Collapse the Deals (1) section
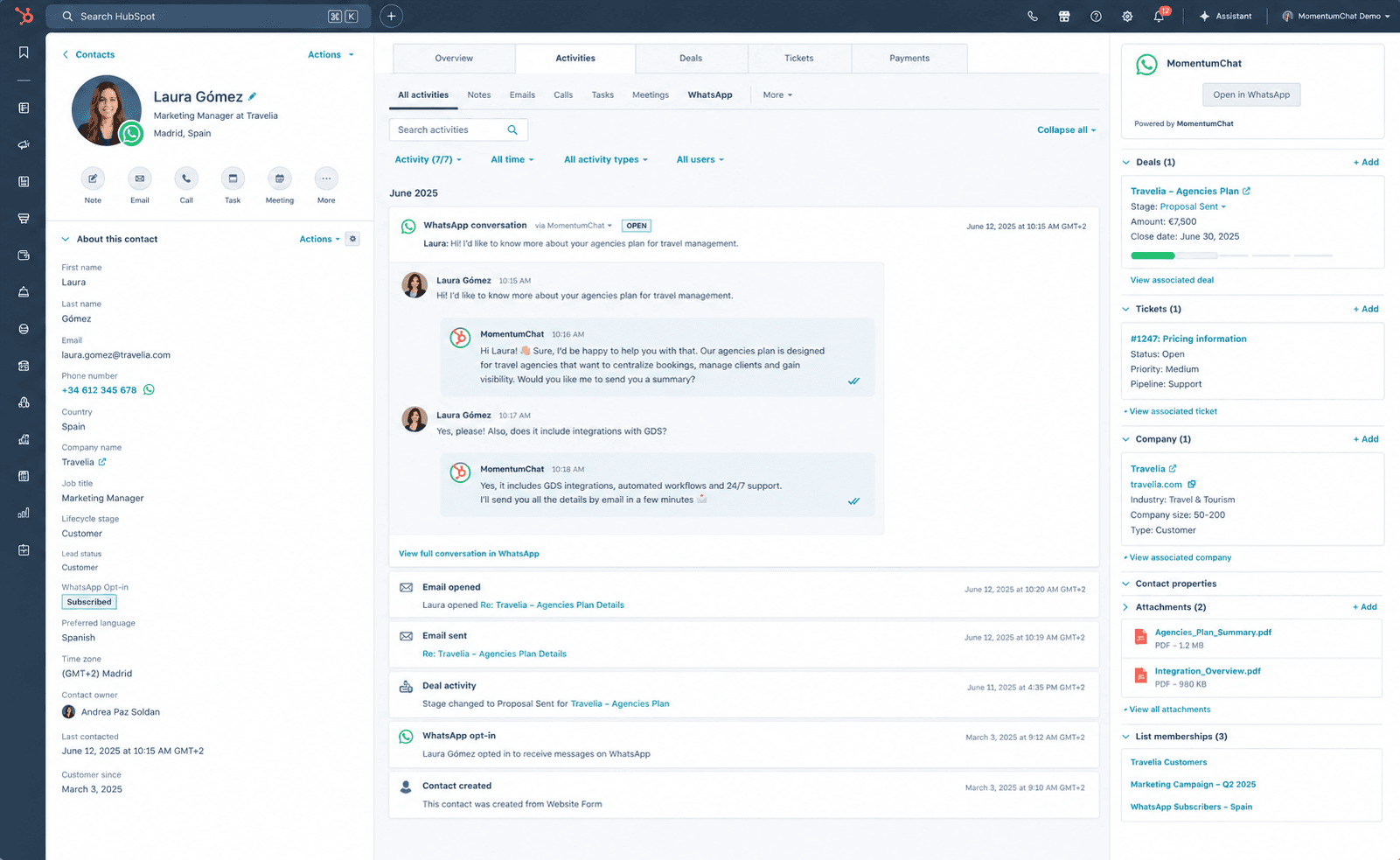Viewport: 1400px width, 860px height. 1125,162
